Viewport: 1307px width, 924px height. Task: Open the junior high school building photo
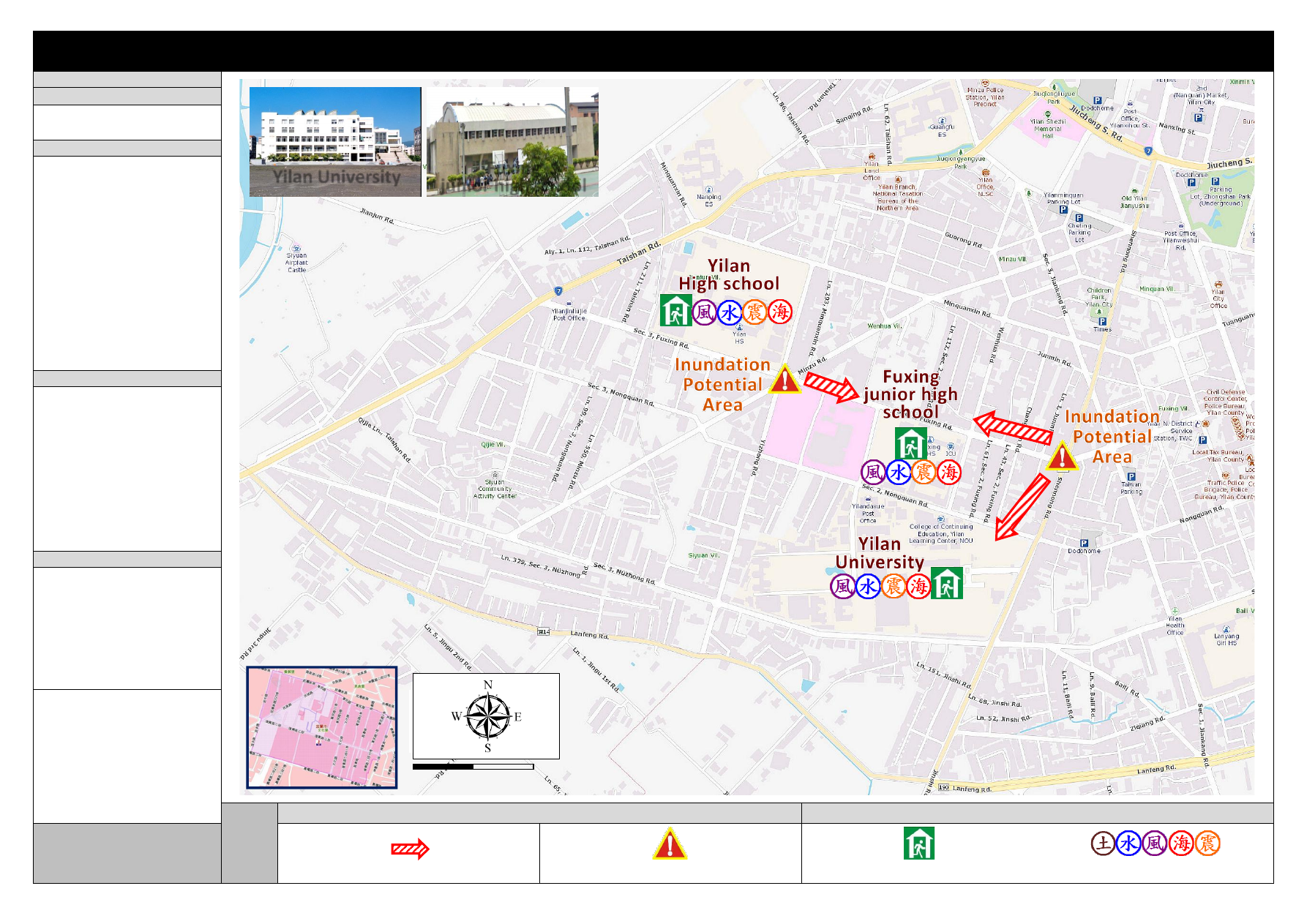coord(512,142)
